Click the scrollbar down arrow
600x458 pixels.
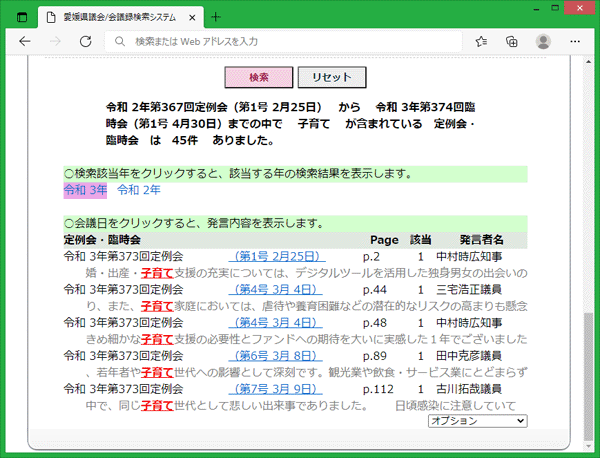(588, 446)
